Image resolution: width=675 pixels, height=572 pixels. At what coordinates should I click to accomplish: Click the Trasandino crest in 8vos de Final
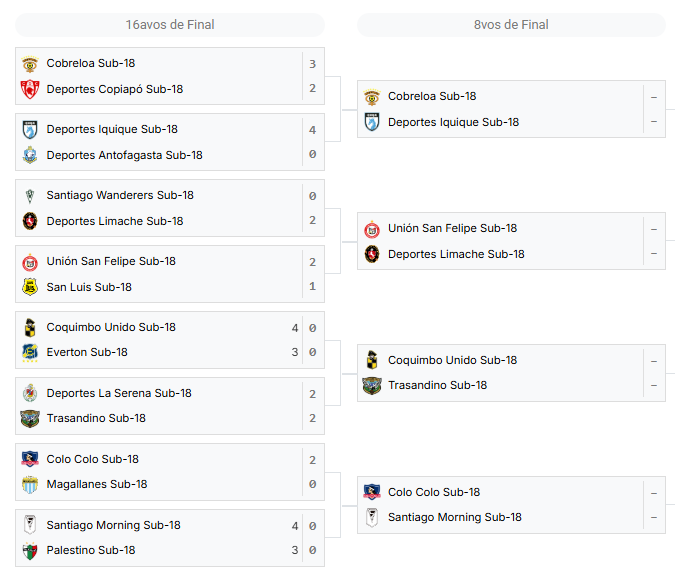click(372, 386)
